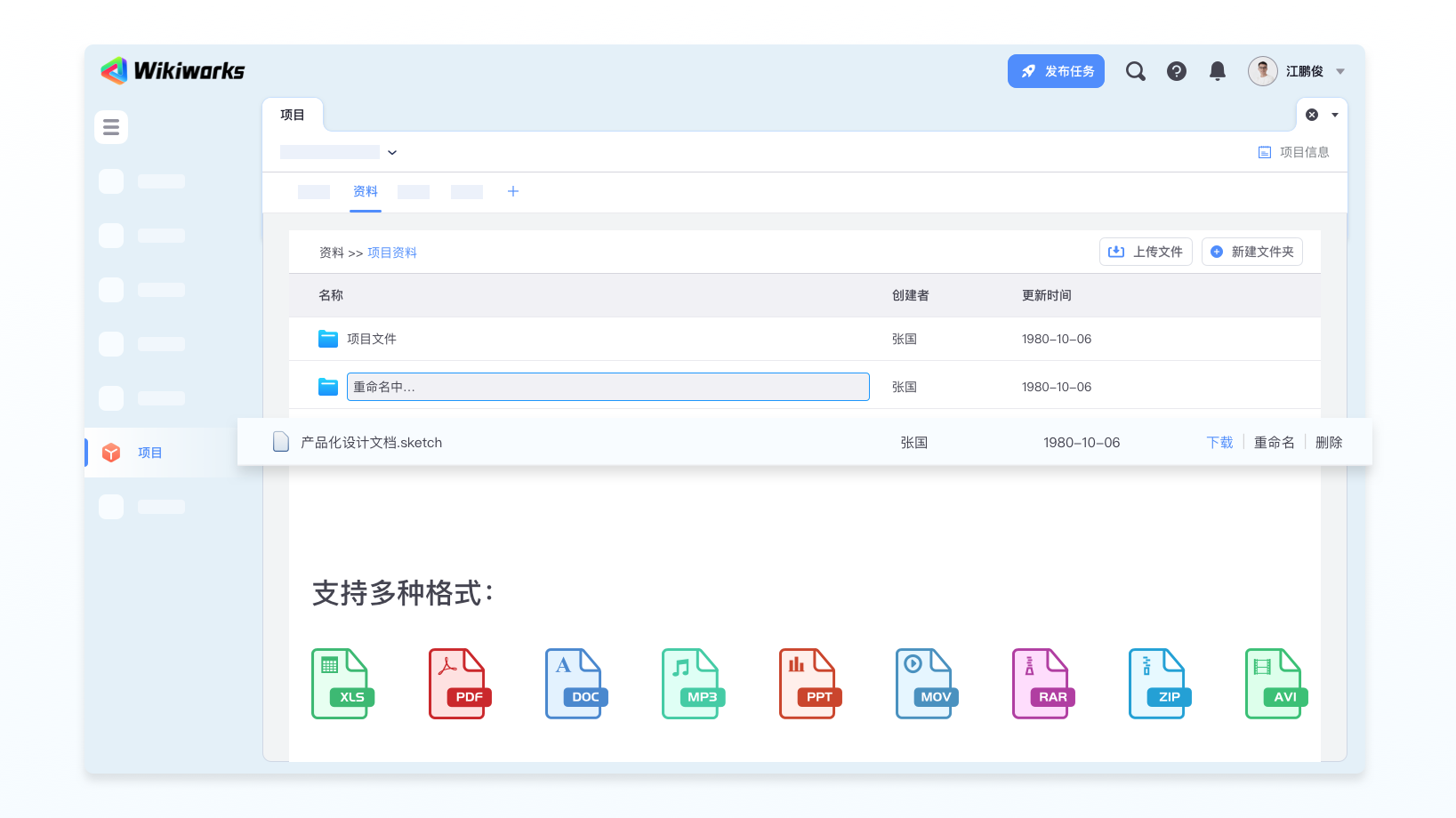The height and width of the screenshot is (818, 1456).
Task: Click 下载 link for the sketch file
Action: 1219,442
